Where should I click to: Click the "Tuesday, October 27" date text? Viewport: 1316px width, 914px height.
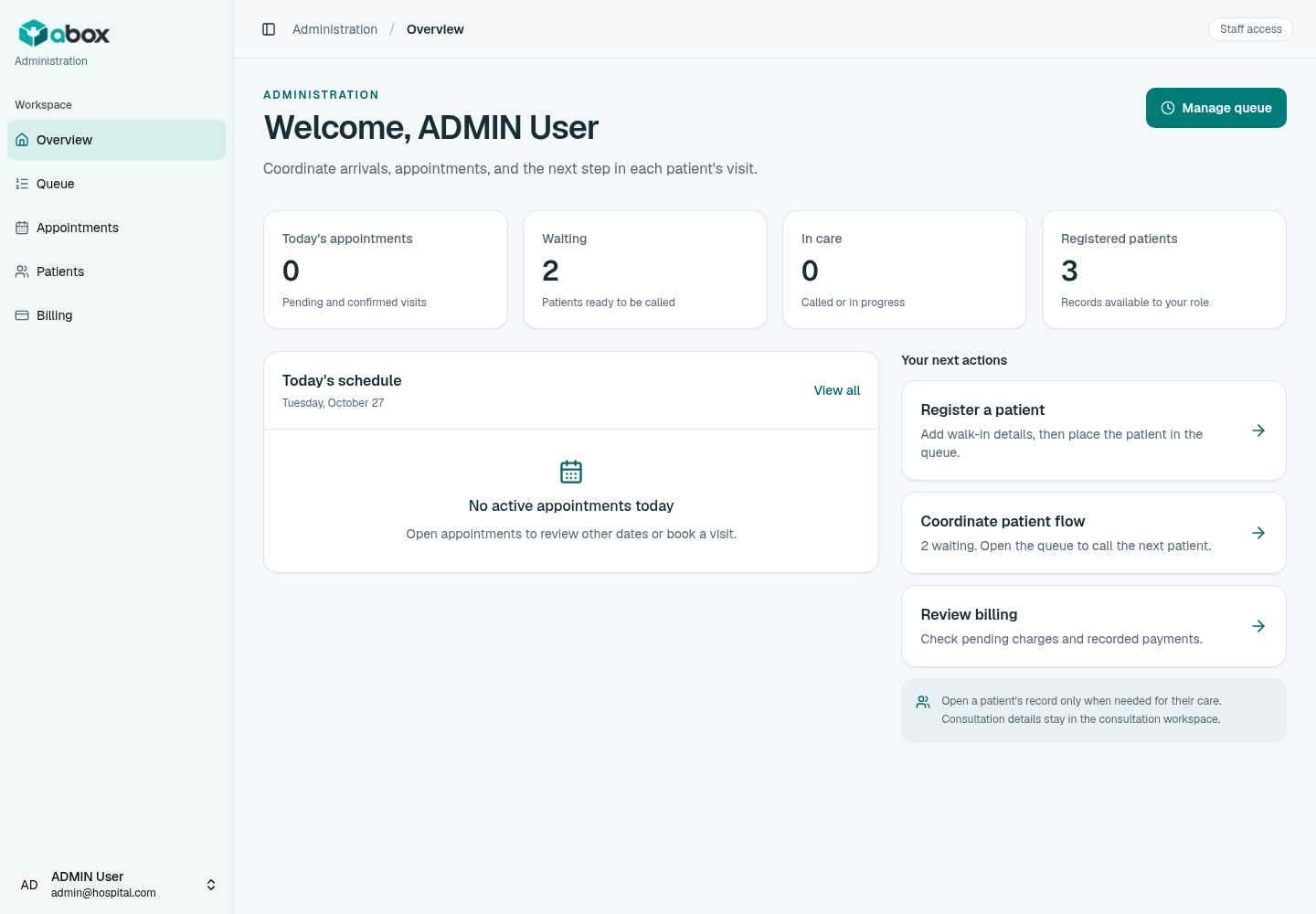pyautogui.click(x=333, y=403)
